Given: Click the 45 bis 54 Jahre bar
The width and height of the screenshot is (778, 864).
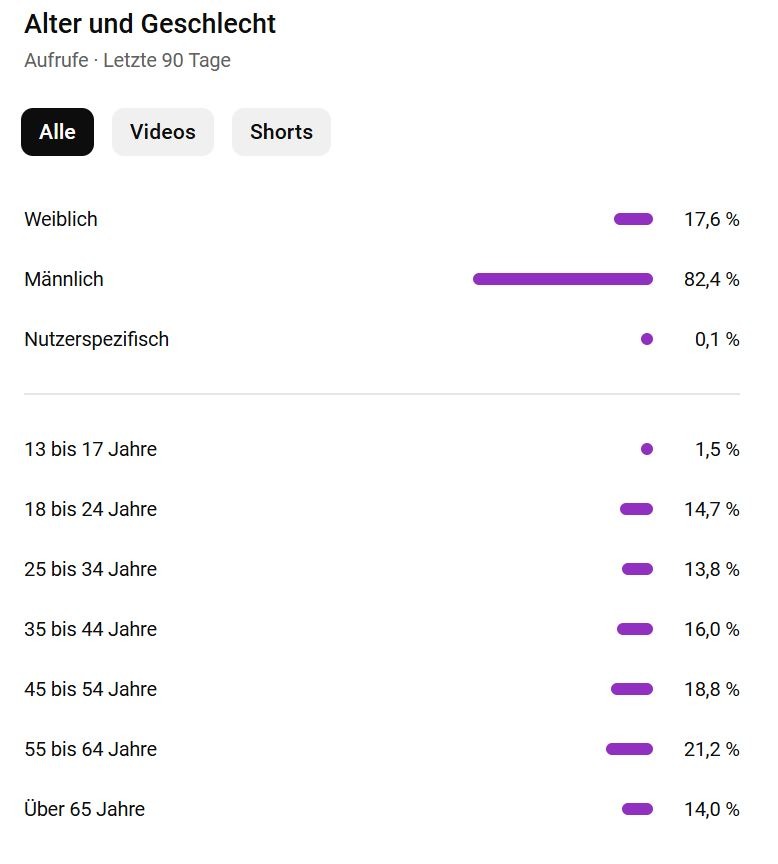Looking at the screenshot, I should tap(632, 689).
